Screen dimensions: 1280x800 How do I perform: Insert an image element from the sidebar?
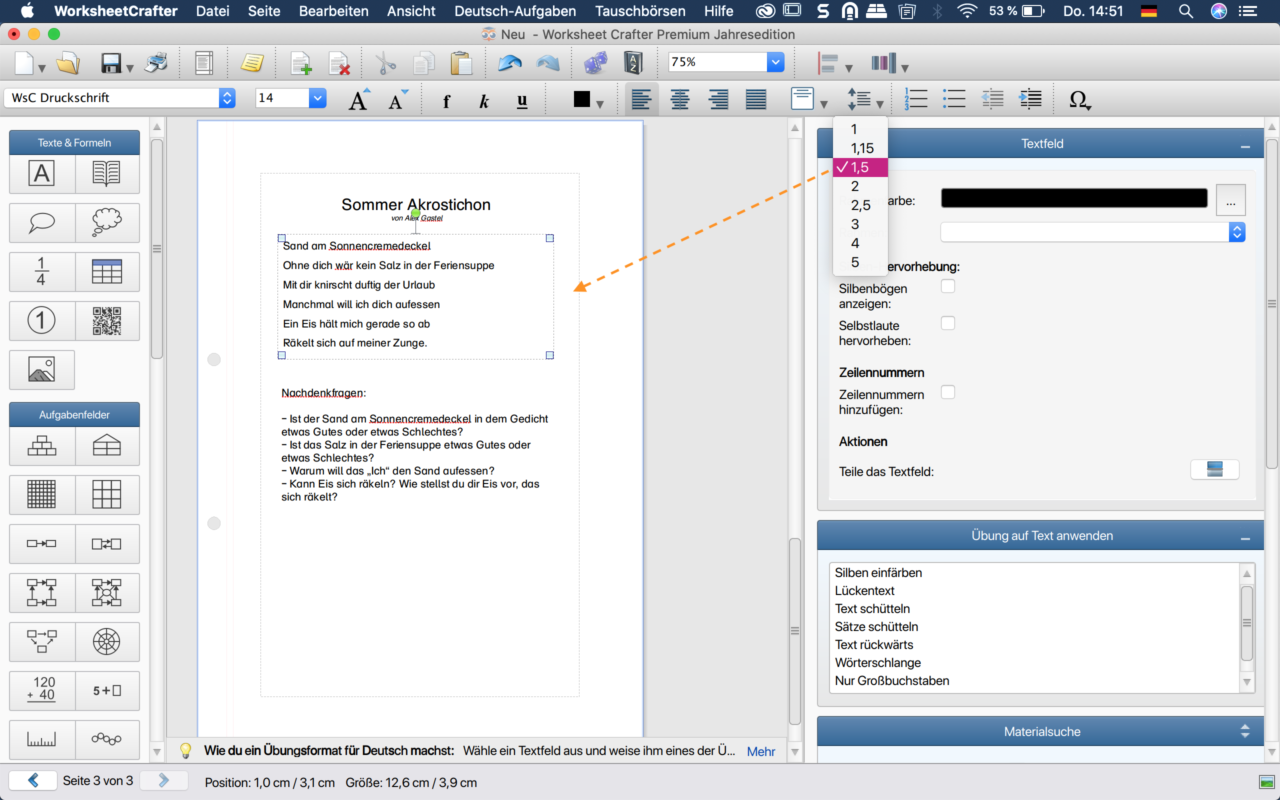tap(41, 369)
